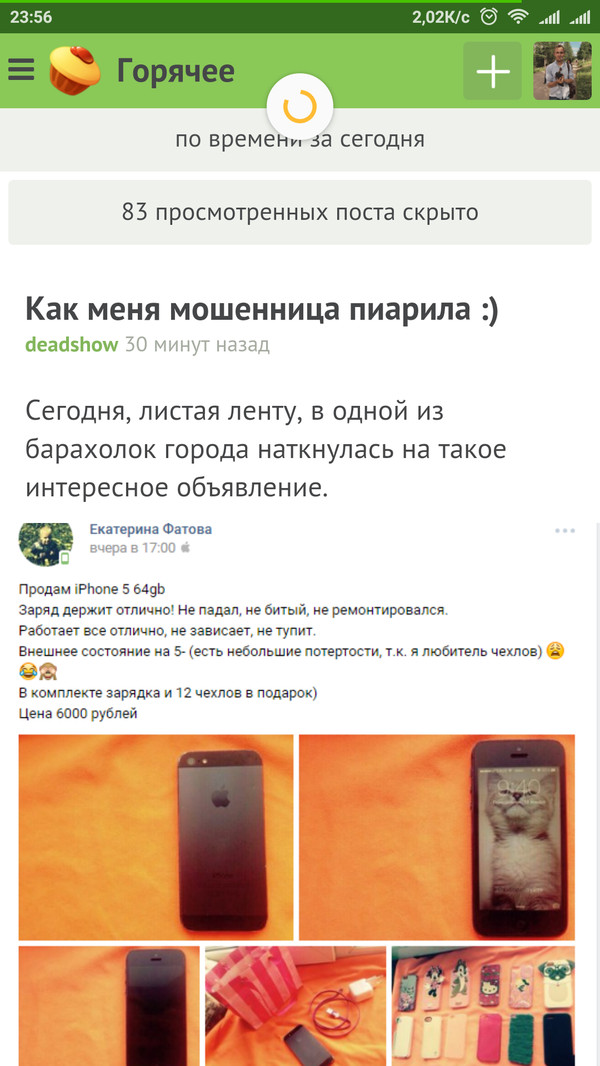Tap the alarm clock status icon
The image size is (600, 1066).
(489, 17)
